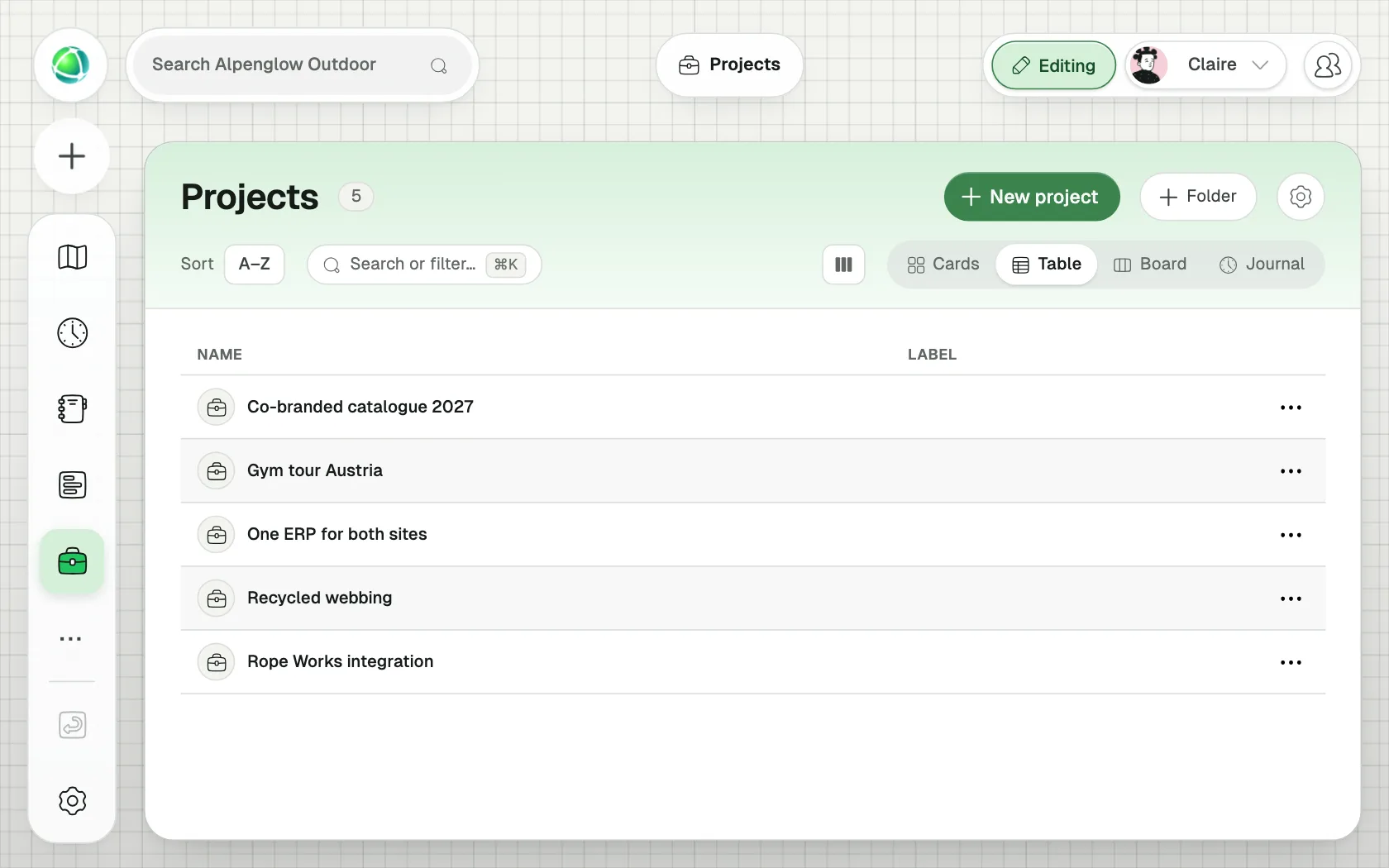The height and width of the screenshot is (868, 1389).
Task: Open options menu for Recycled webbing
Action: (1291, 599)
